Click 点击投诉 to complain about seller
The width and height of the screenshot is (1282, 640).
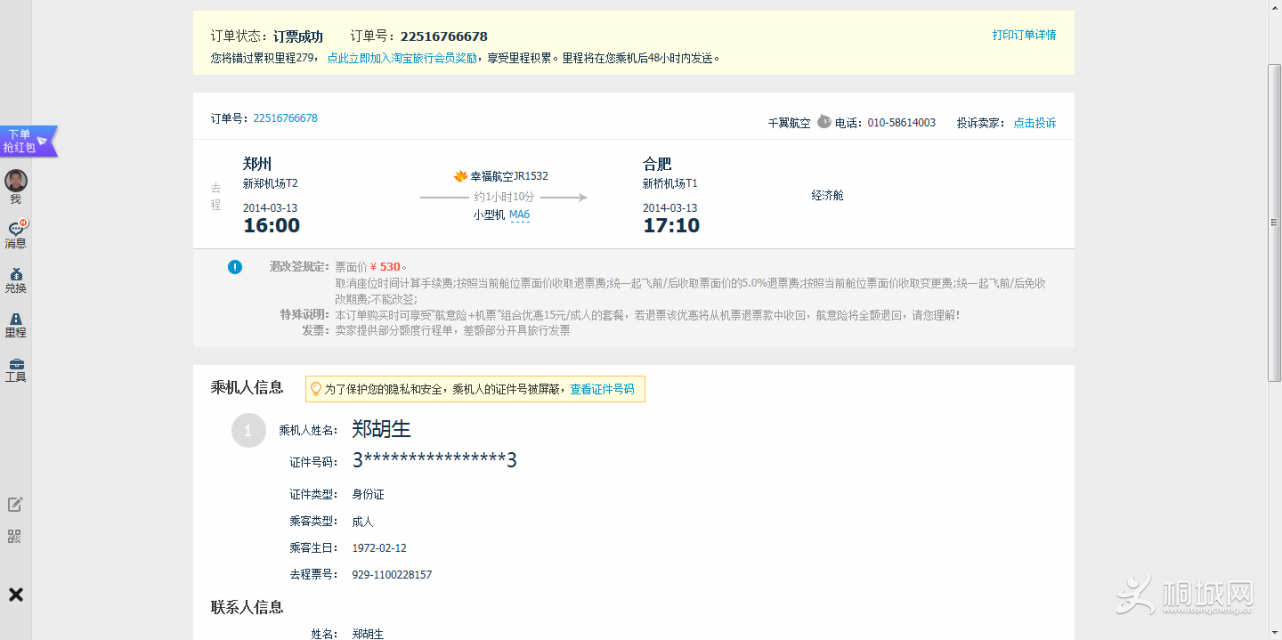1034,123
